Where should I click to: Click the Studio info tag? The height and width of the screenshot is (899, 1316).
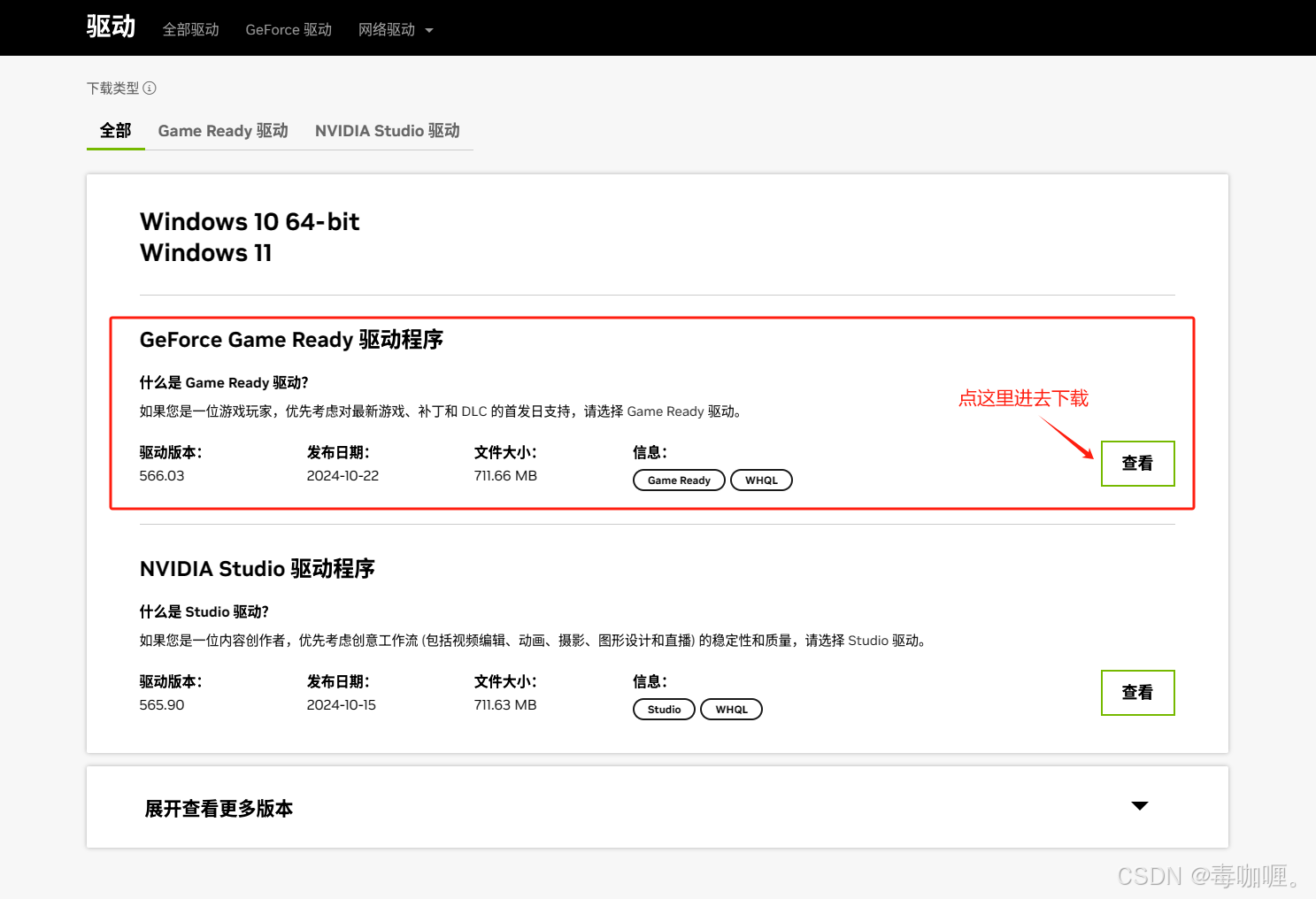point(664,710)
